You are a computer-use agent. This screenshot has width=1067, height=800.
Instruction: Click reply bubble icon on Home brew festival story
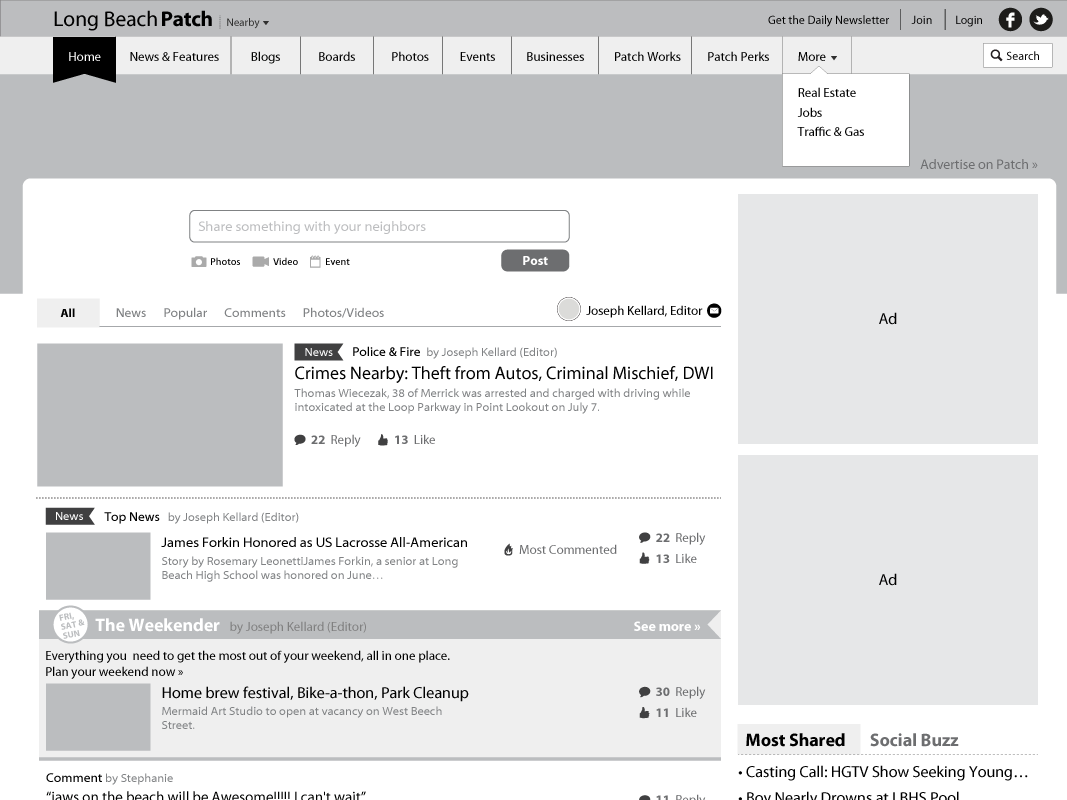pyautogui.click(x=644, y=692)
